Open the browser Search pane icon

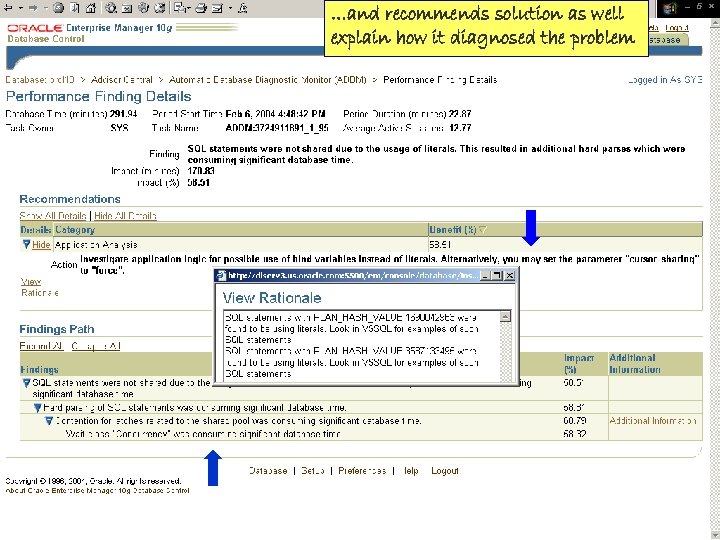click(x=111, y=8)
